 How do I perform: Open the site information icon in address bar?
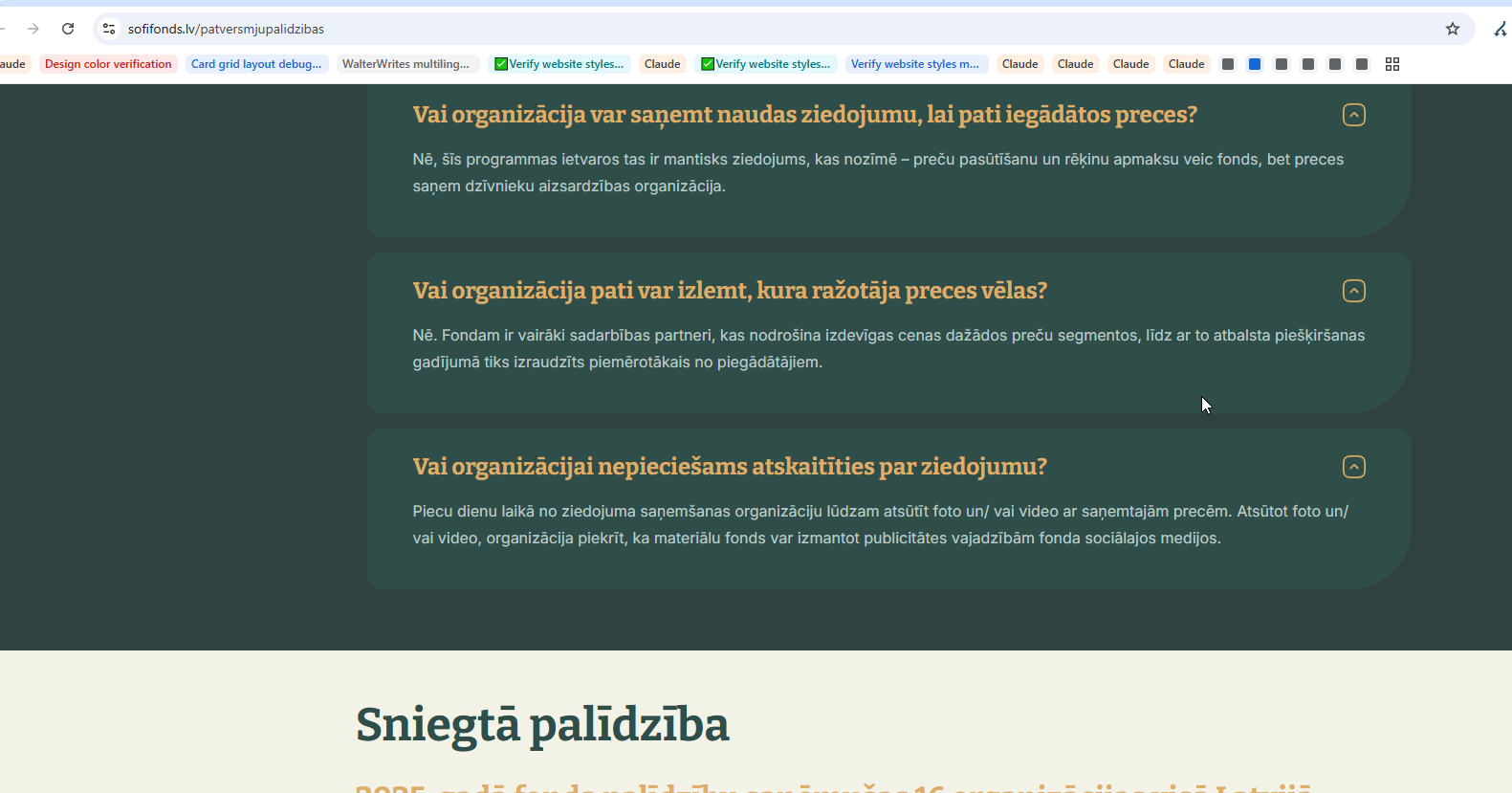point(109,29)
